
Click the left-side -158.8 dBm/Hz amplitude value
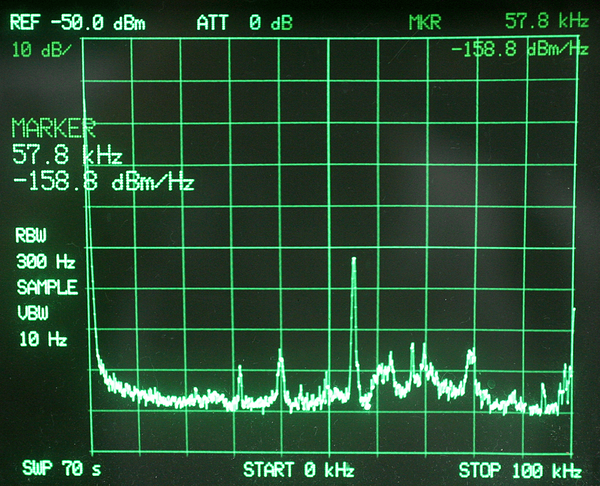102,182
